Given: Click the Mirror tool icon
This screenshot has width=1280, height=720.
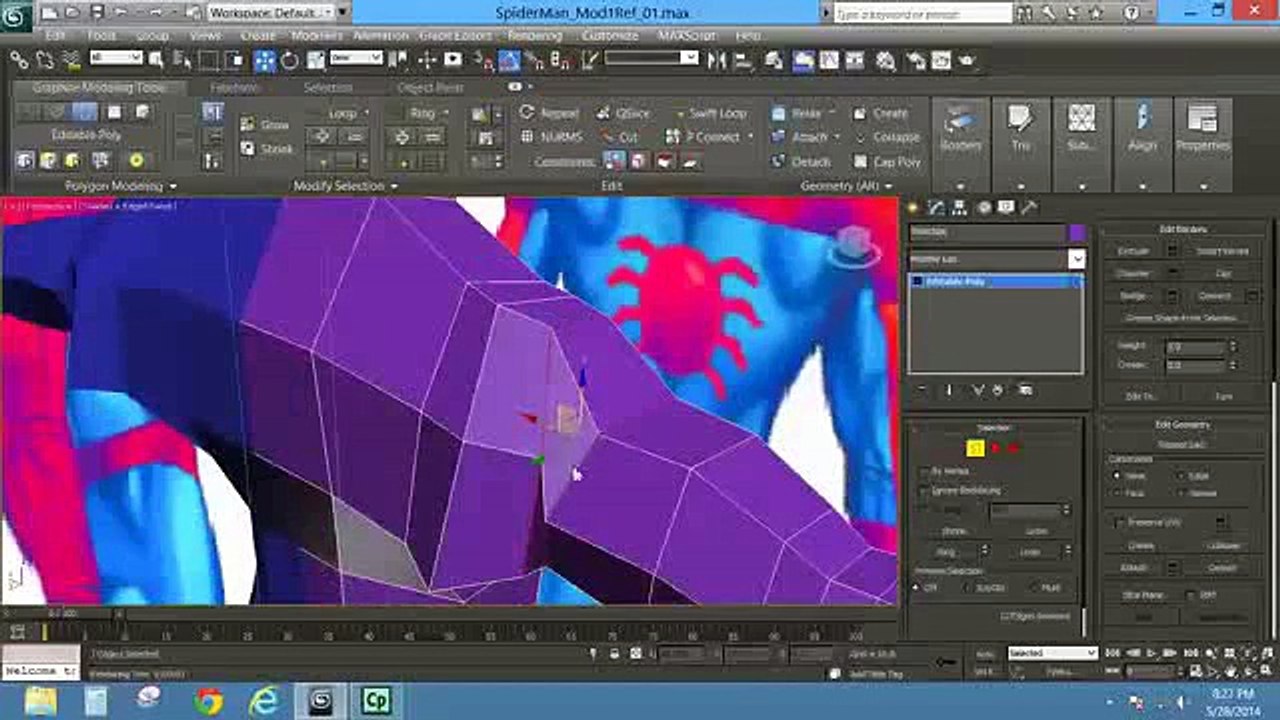Looking at the screenshot, I should coord(717,60).
